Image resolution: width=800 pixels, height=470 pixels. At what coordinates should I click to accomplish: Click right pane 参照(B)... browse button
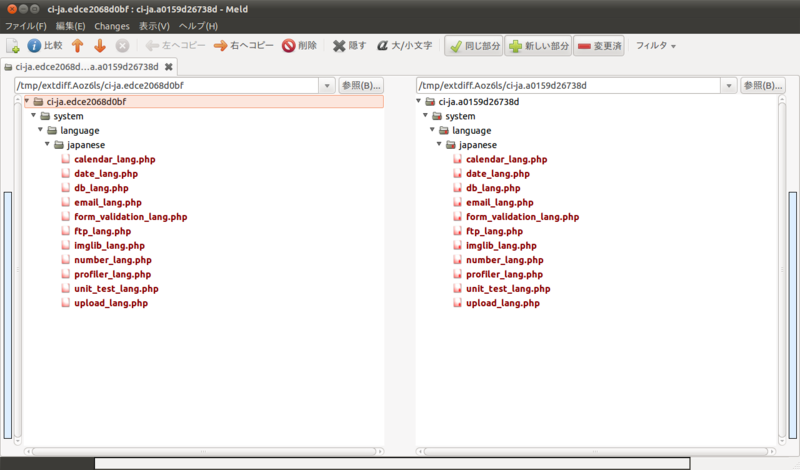coord(763,86)
